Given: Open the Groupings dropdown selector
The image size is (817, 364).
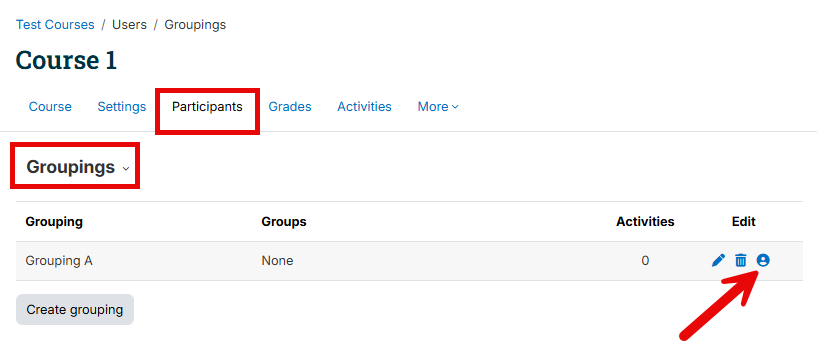Looking at the screenshot, I should pos(78,167).
